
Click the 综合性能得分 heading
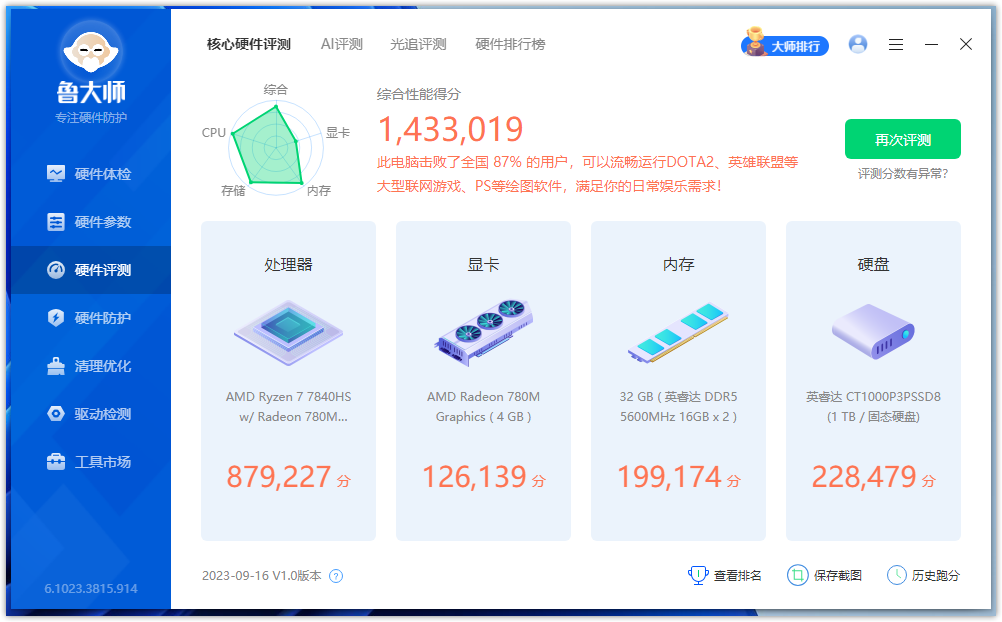pos(419,94)
